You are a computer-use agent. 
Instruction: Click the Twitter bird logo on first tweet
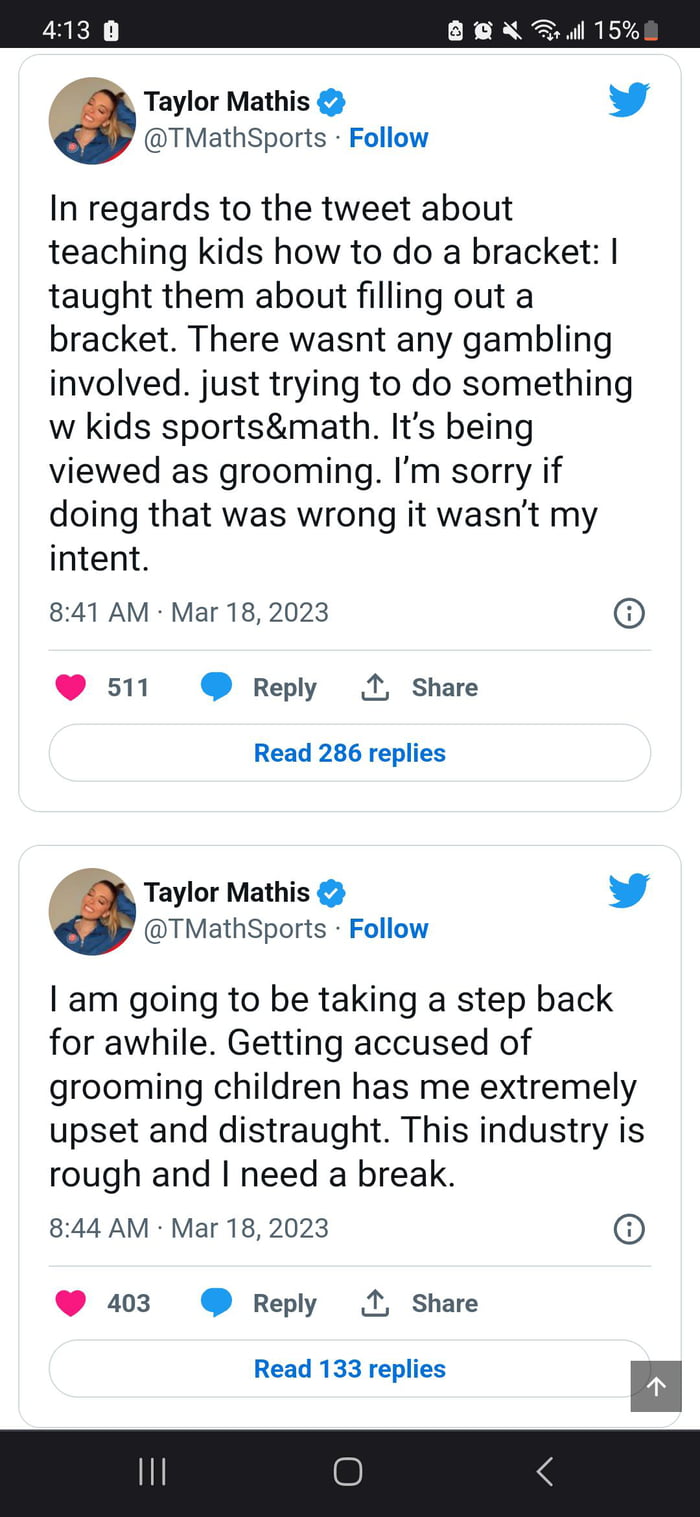(x=628, y=99)
